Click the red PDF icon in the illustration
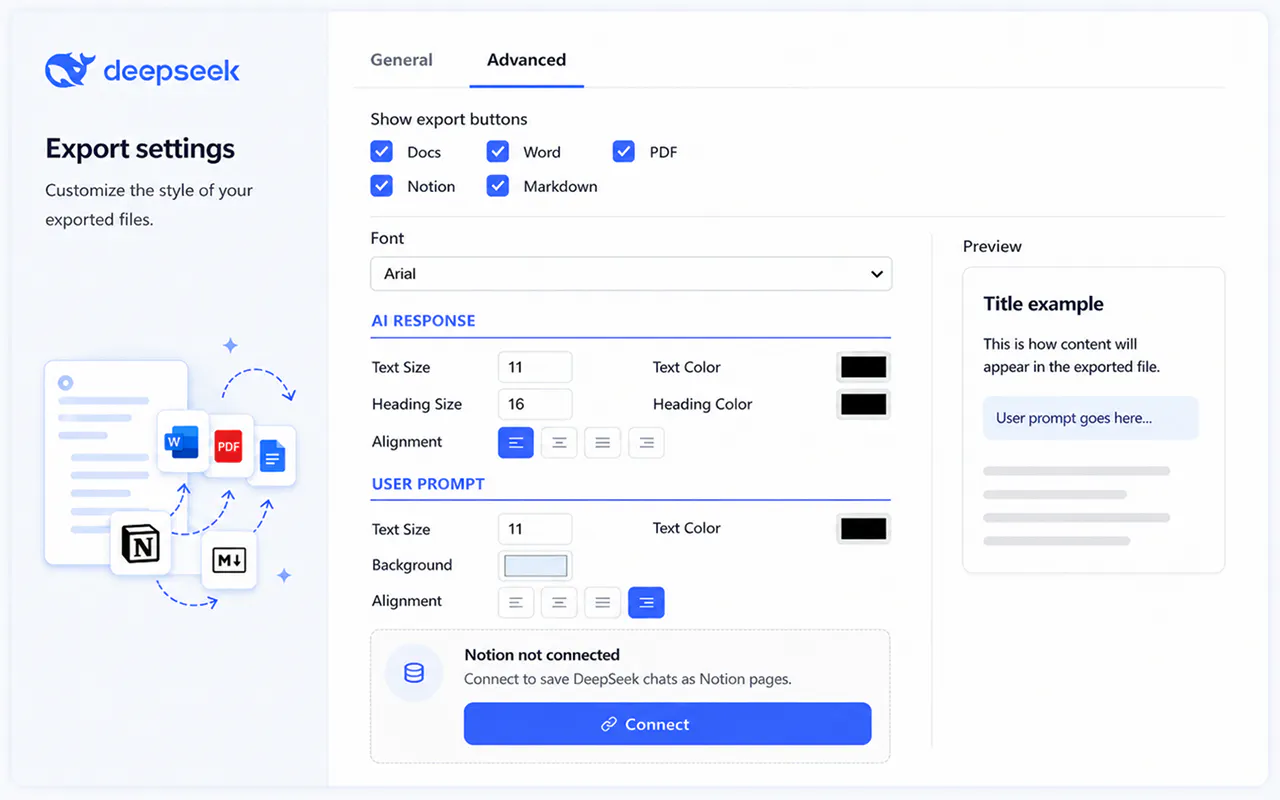Screen dimensions: 1280x800 point(229,446)
